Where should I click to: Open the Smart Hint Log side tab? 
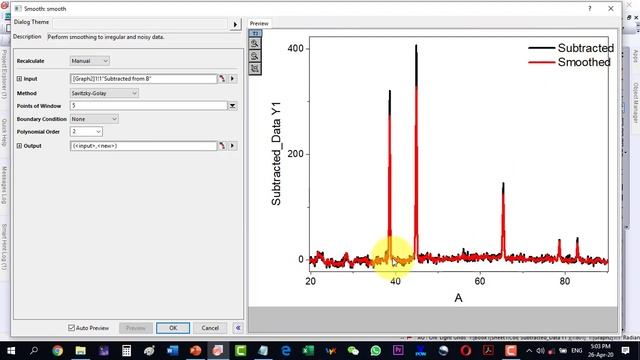tap(4, 247)
